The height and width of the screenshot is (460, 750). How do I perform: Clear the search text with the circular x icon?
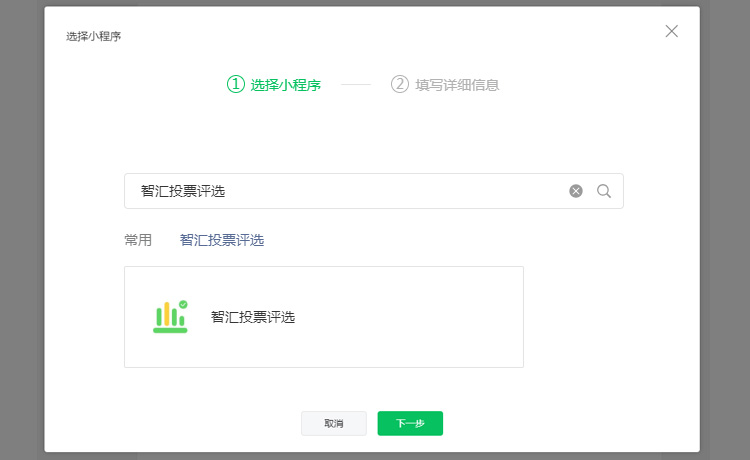tap(576, 191)
